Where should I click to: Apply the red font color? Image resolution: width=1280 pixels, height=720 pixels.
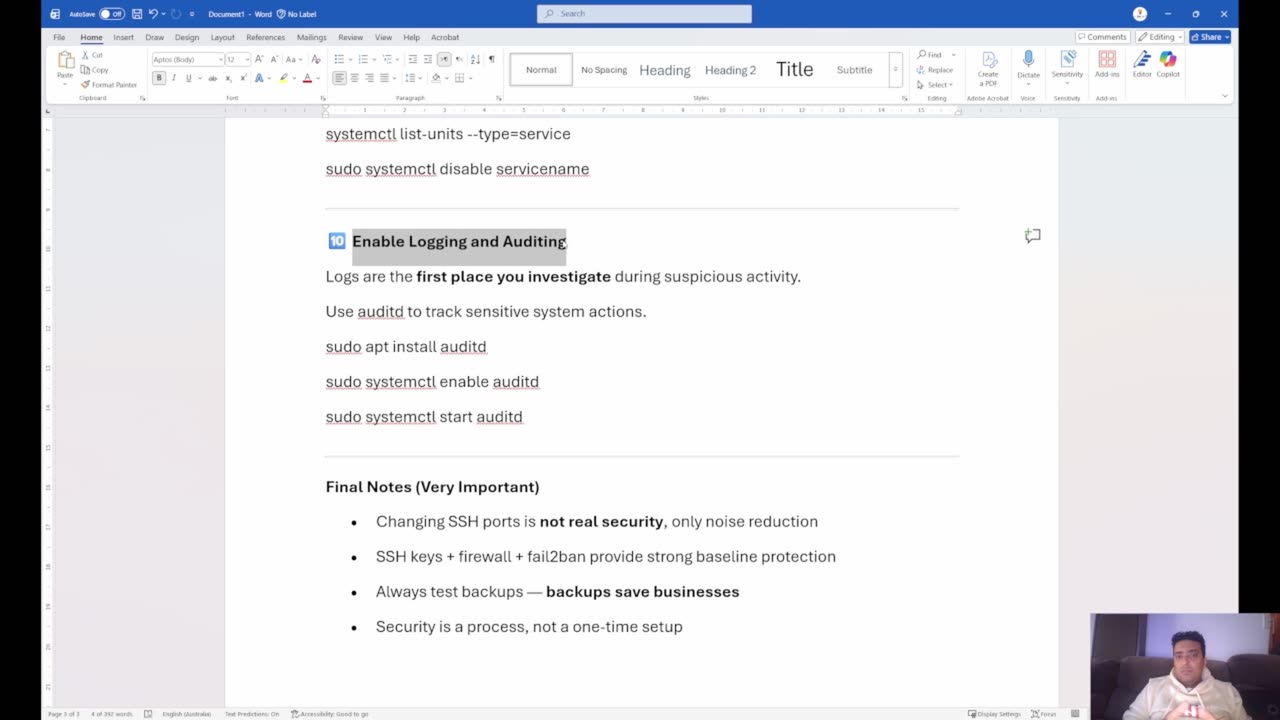pos(307,78)
